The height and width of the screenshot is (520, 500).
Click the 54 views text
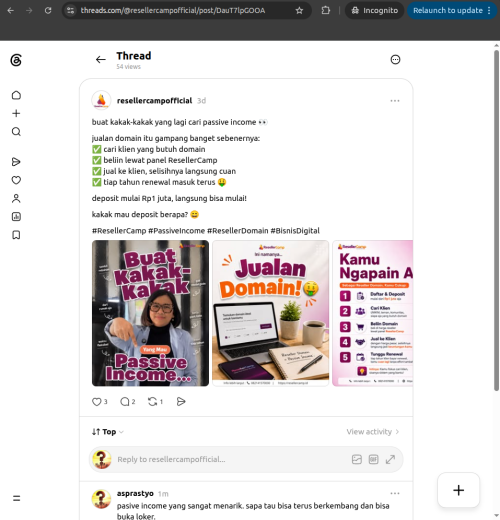(x=128, y=67)
